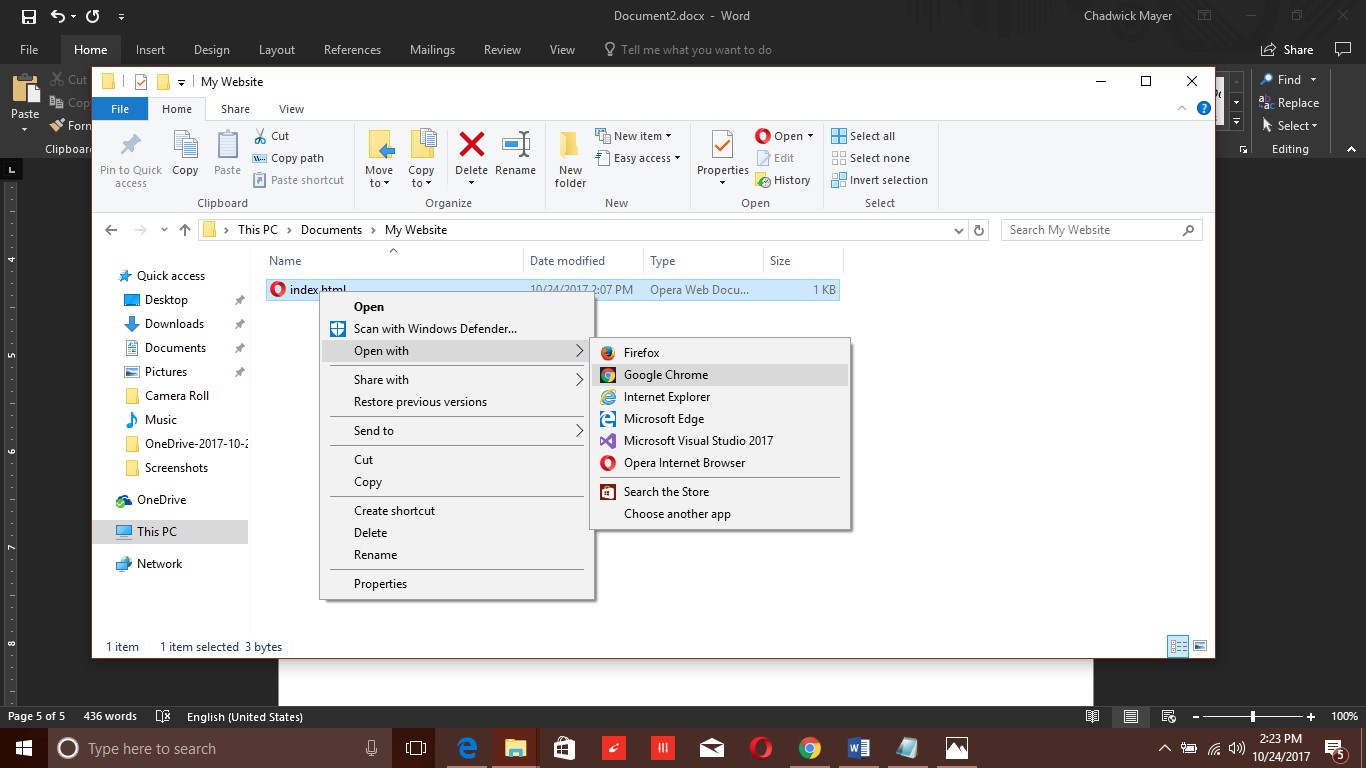
Task: Click Create shortcut in context menu
Action: [x=457, y=511]
